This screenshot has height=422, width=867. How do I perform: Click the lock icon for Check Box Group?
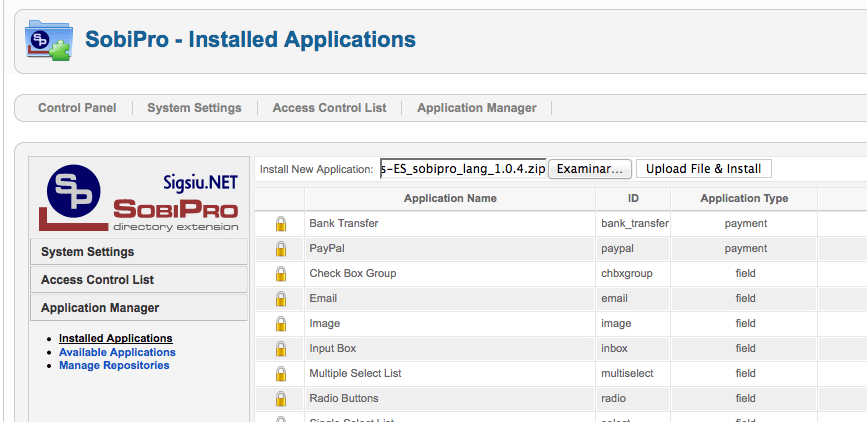click(x=281, y=274)
